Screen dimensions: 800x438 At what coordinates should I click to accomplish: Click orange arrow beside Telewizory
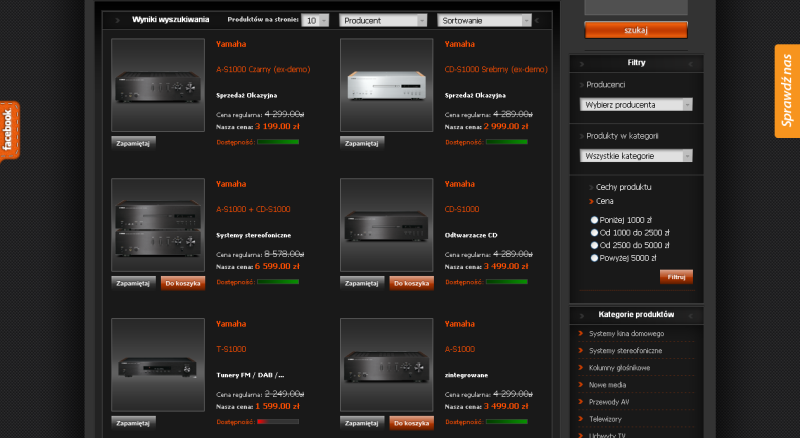[x=581, y=419]
